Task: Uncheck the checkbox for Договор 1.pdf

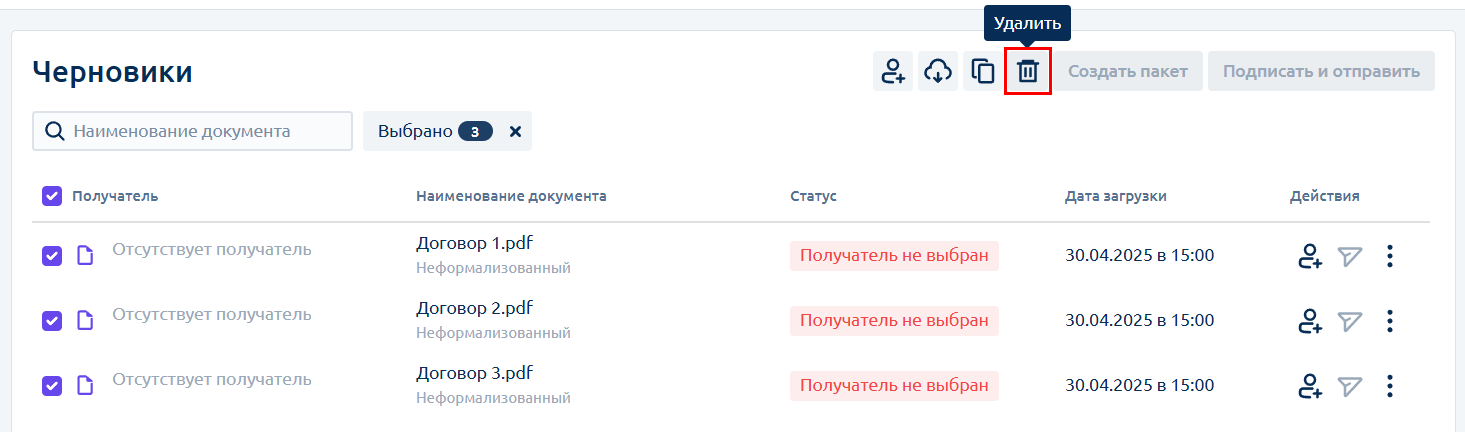Action: pos(52,256)
